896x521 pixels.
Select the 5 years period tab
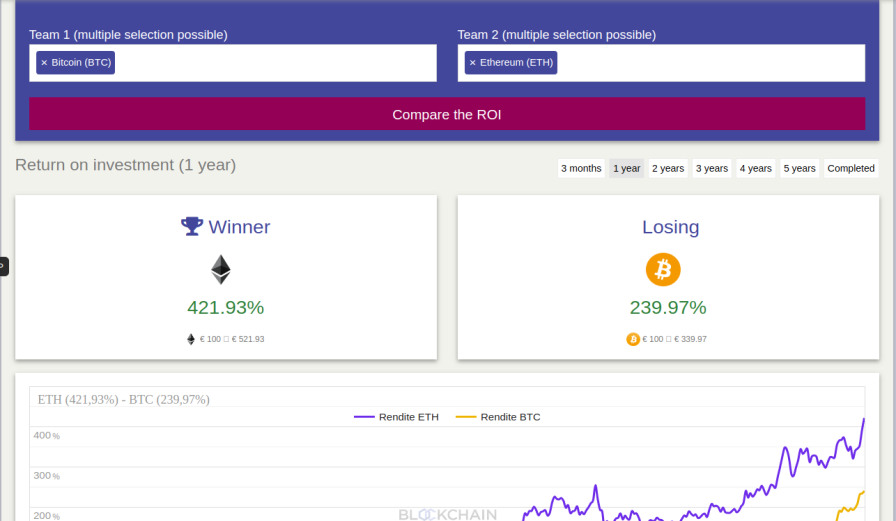click(799, 169)
